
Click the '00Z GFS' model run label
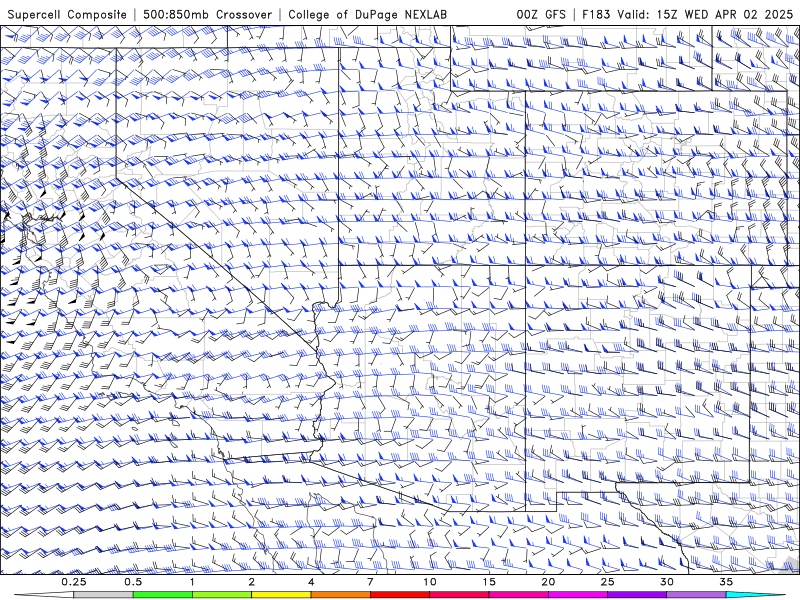click(541, 14)
